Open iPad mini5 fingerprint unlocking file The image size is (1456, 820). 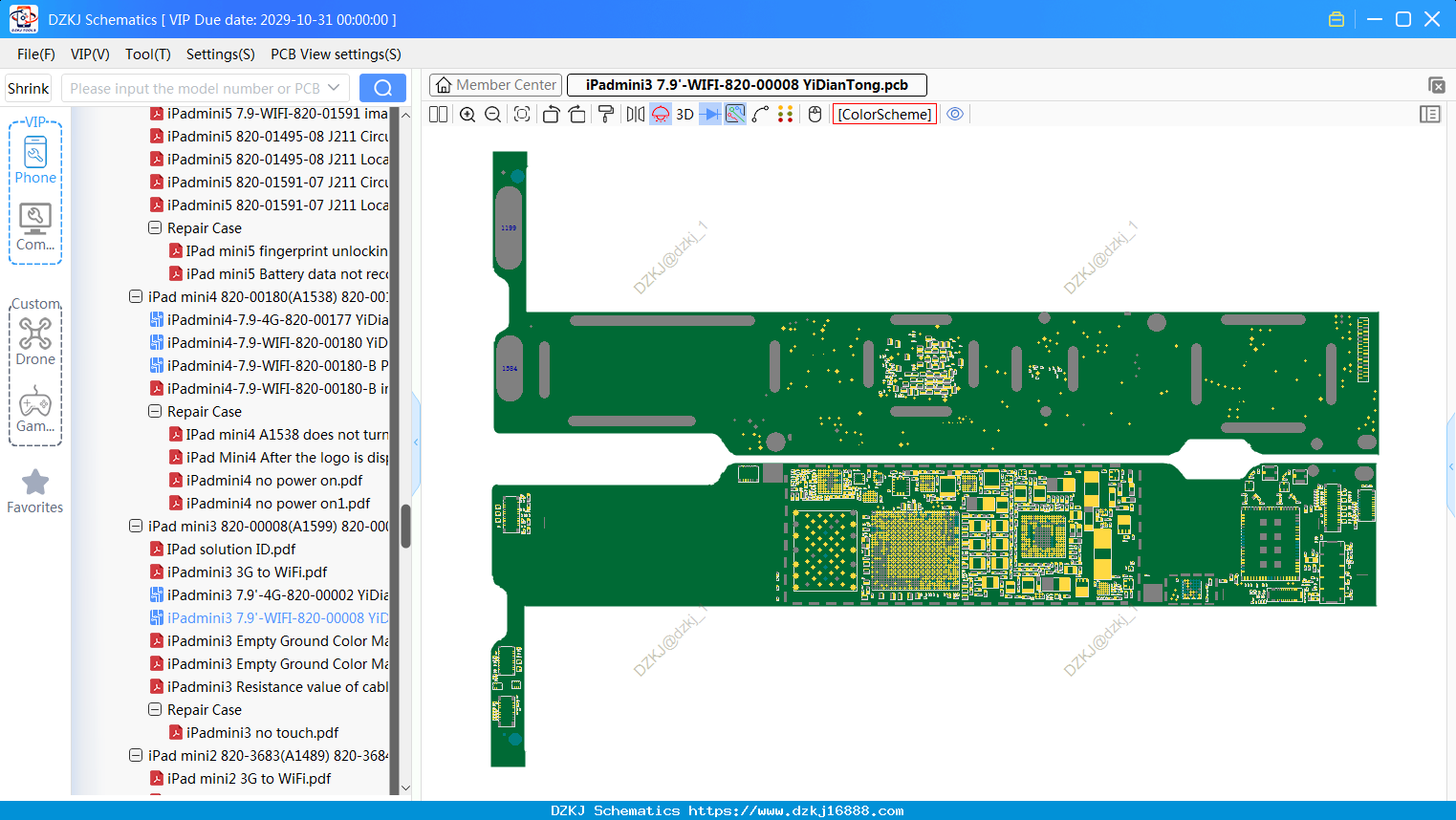pos(279,251)
